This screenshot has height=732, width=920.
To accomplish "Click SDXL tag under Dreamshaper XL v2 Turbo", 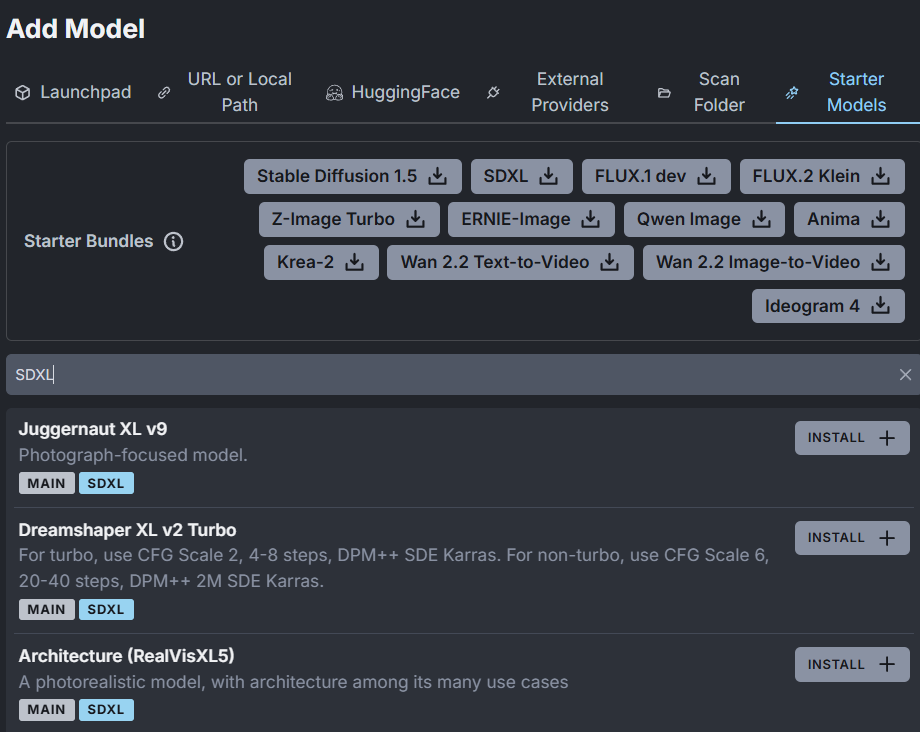I will pos(106,609).
